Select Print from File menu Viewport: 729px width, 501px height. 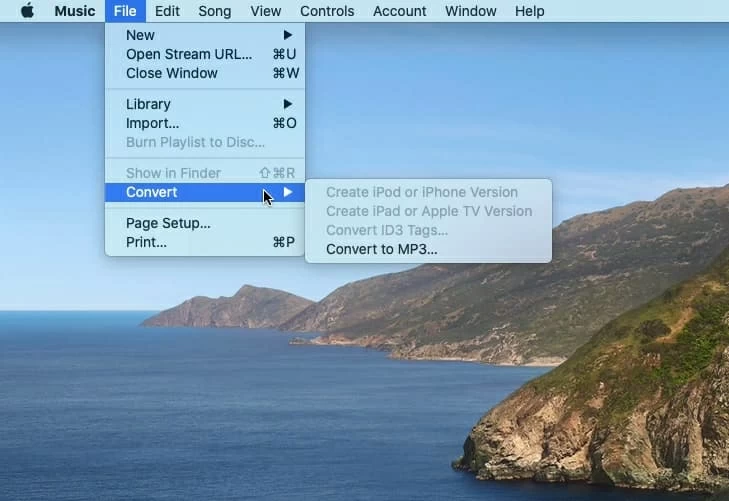(x=146, y=242)
